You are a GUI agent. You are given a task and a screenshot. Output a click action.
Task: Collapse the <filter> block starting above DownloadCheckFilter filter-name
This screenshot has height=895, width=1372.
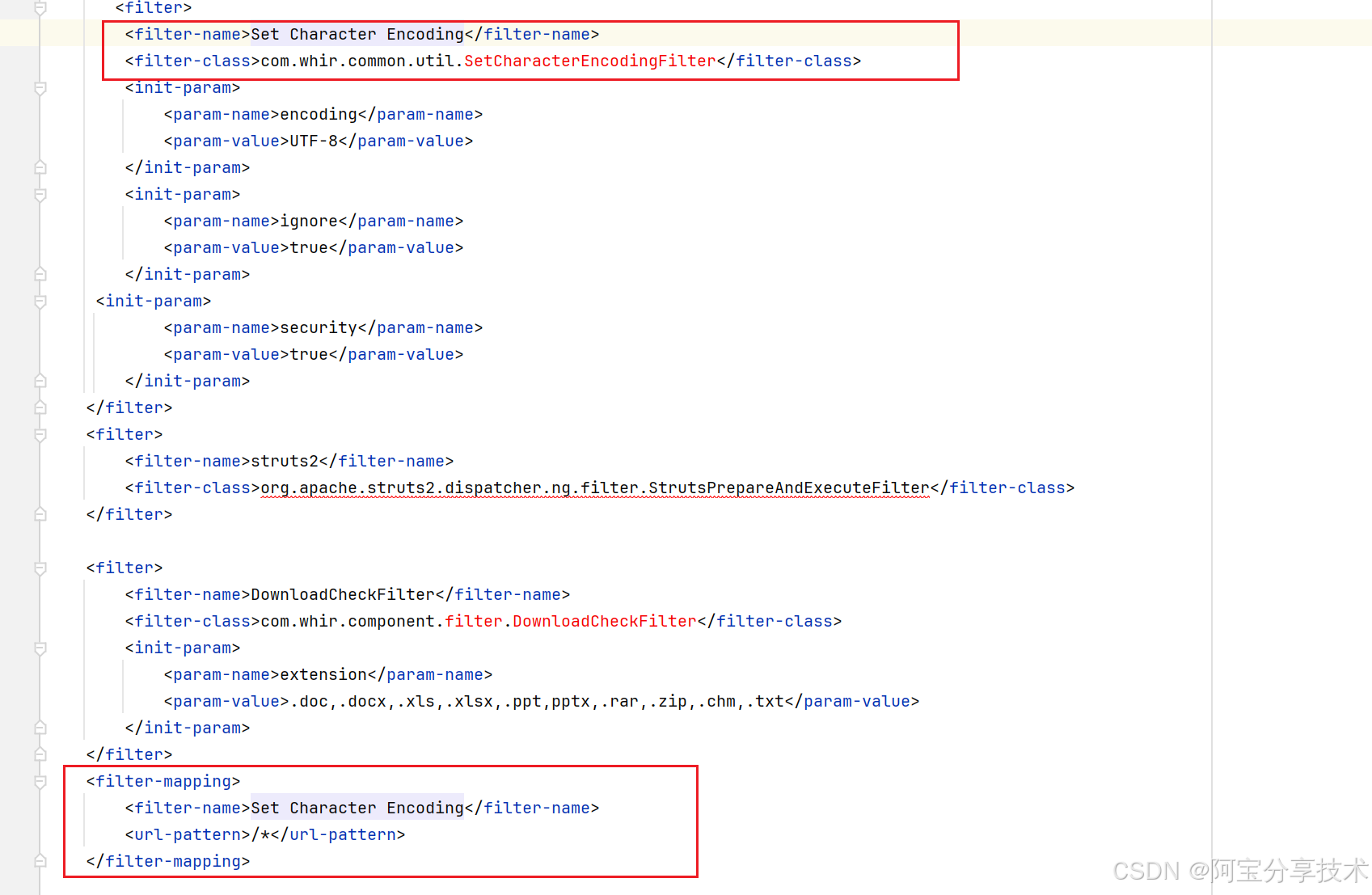point(40,568)
